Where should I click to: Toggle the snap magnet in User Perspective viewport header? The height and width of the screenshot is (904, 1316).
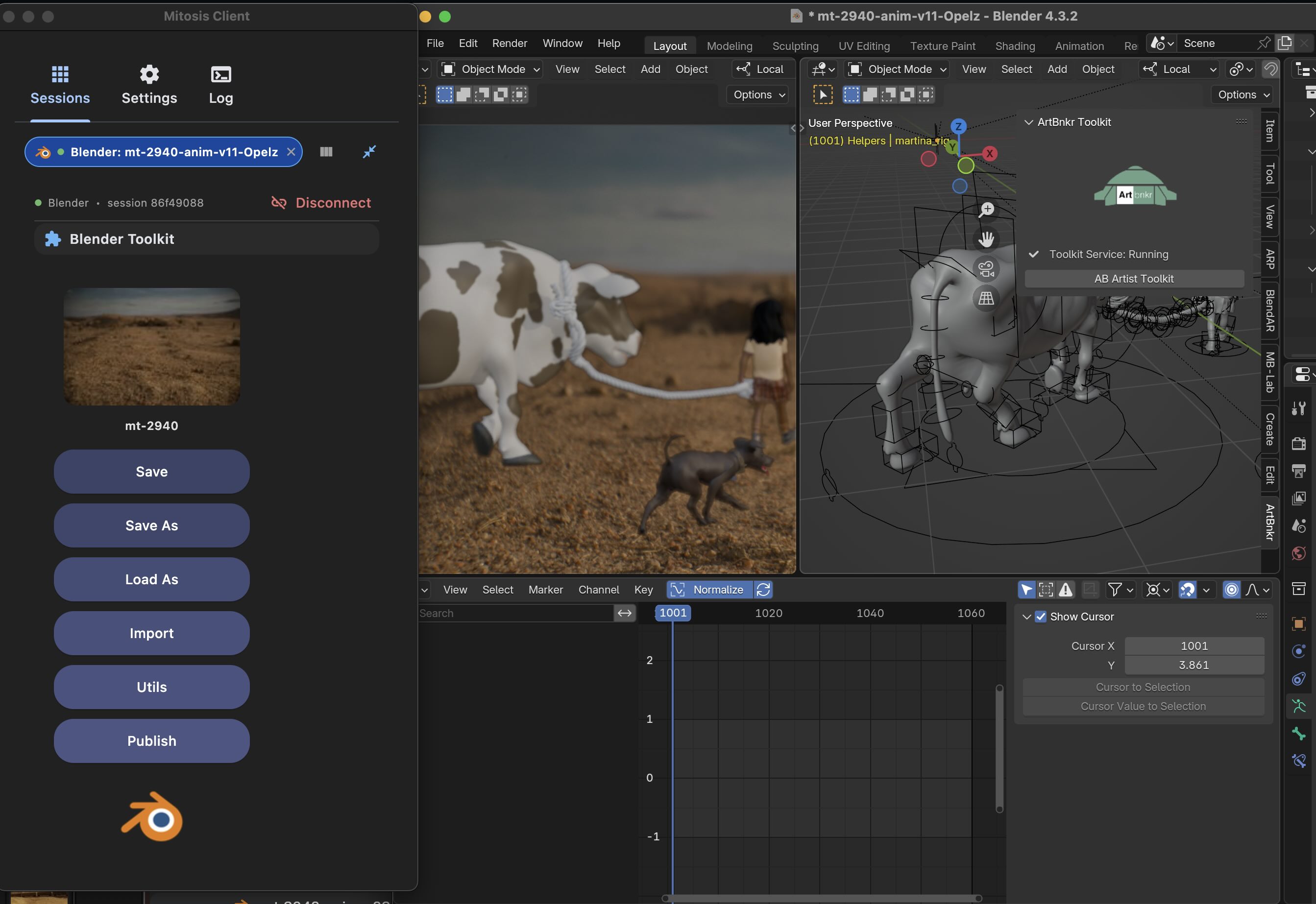pyautogui.click(x=1270, y=69)
